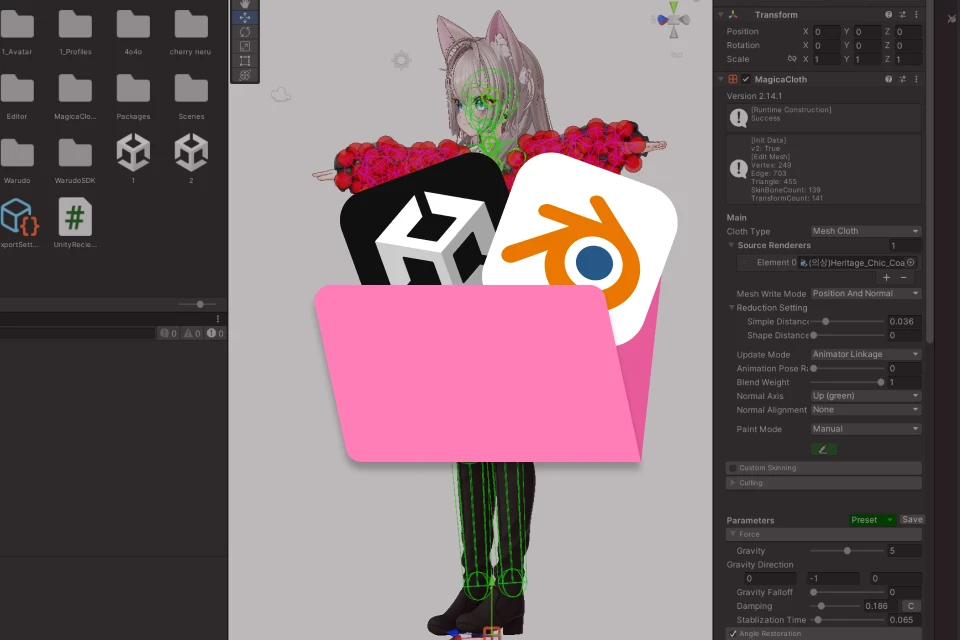The image size is (960, 640).
Task: Toggle the Scale proportions link icon
Action: click(792, 59)
